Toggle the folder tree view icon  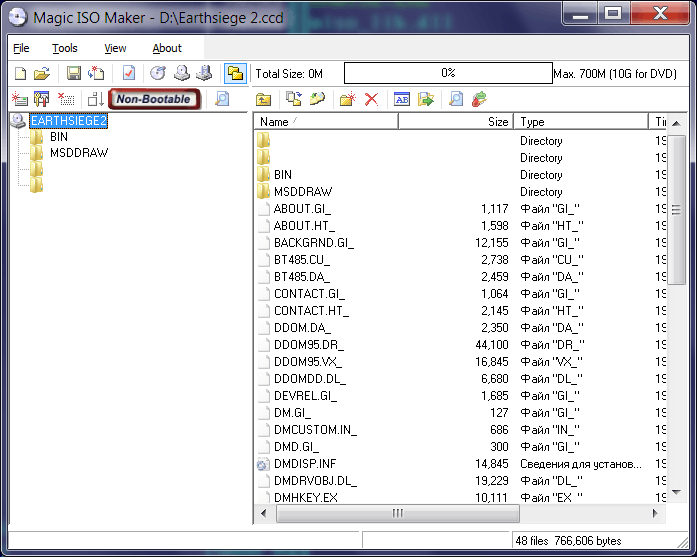[x=235, y=74]
